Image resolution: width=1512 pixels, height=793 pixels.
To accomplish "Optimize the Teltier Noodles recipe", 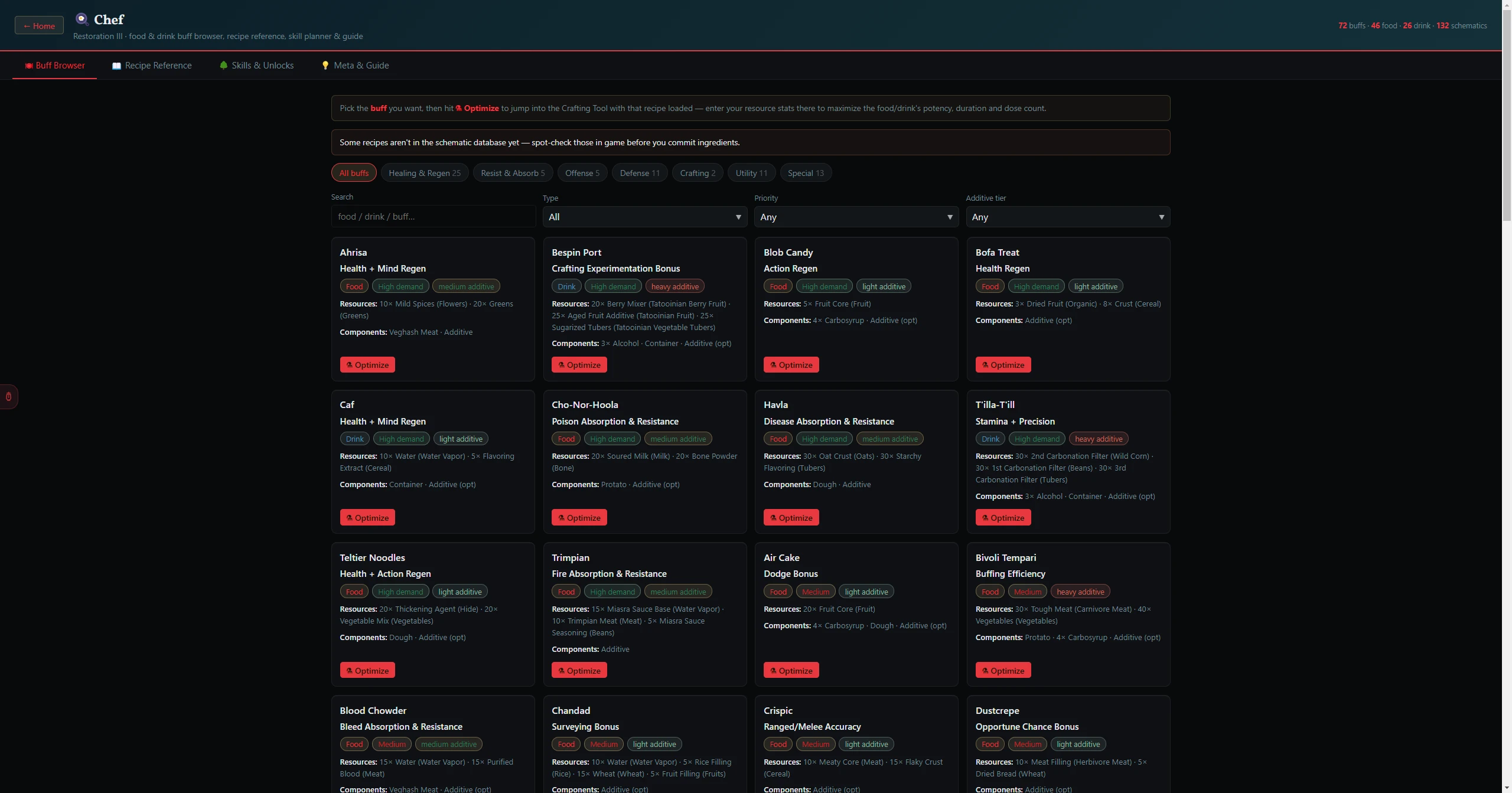I will point(367,671).
